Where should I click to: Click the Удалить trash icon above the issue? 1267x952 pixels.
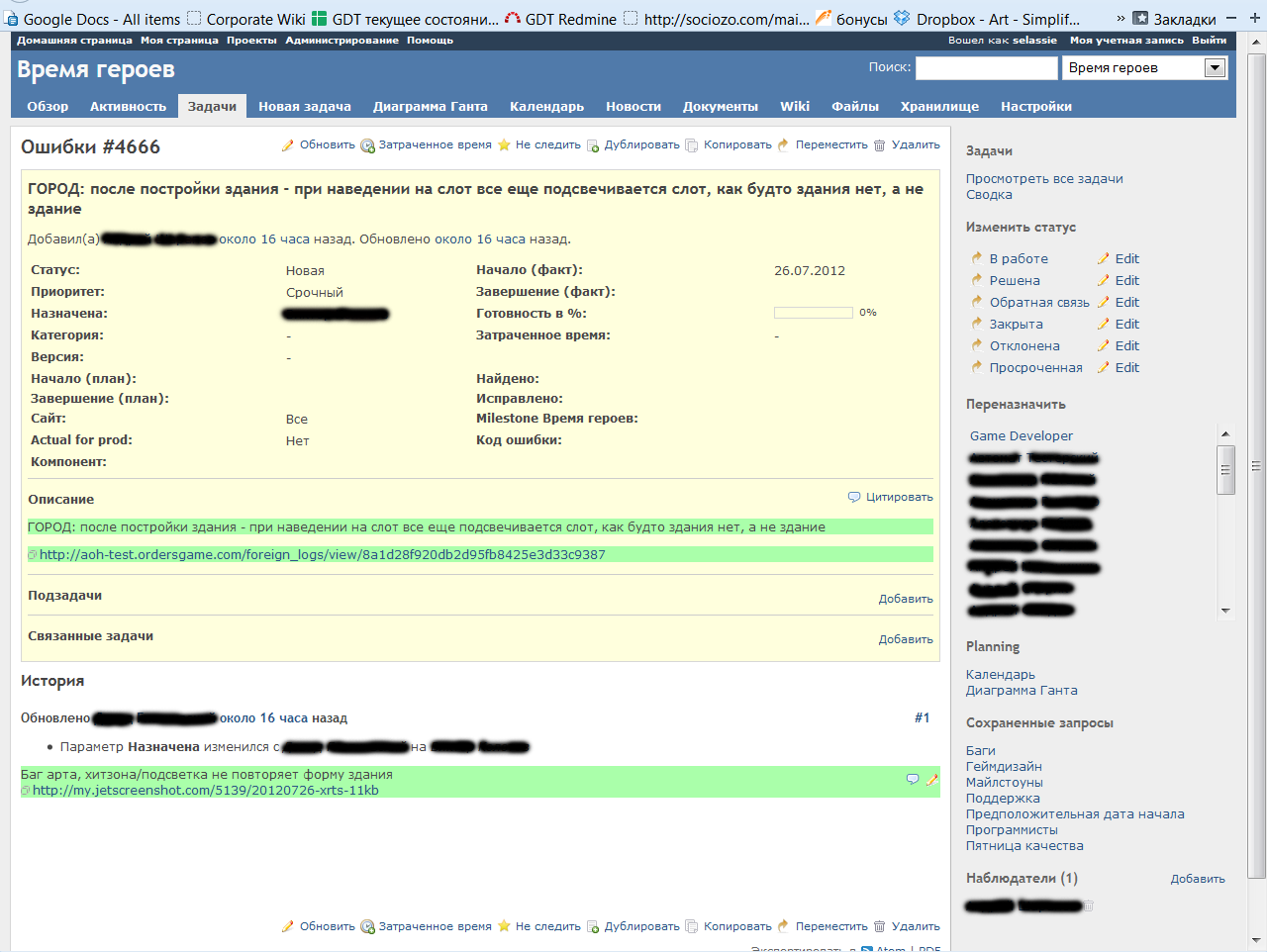(x=879, y=145)
